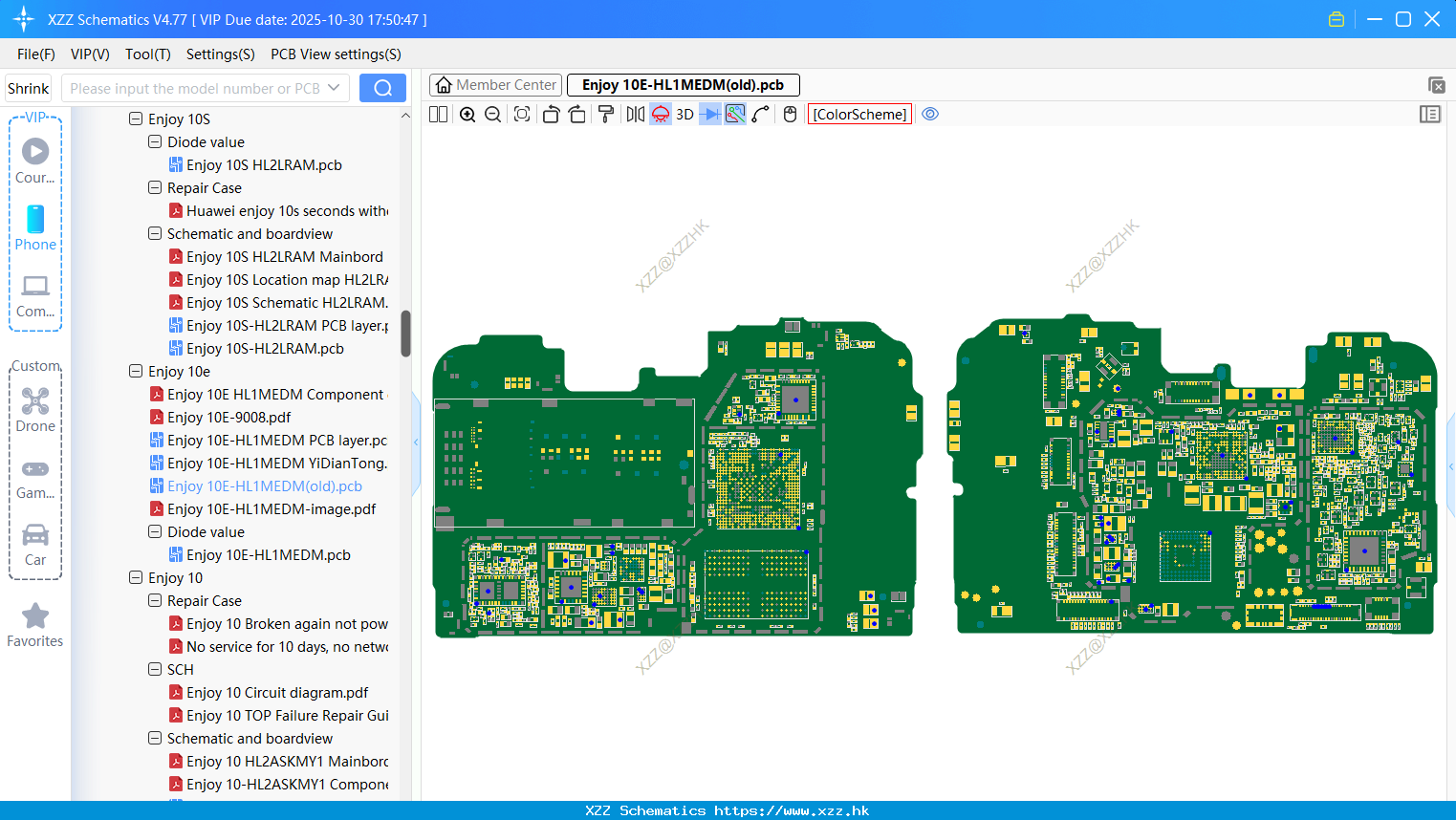Screen dimensions: 1456x820
Task: Open the gift box icon in title bar
Action: click(1336, 19)
